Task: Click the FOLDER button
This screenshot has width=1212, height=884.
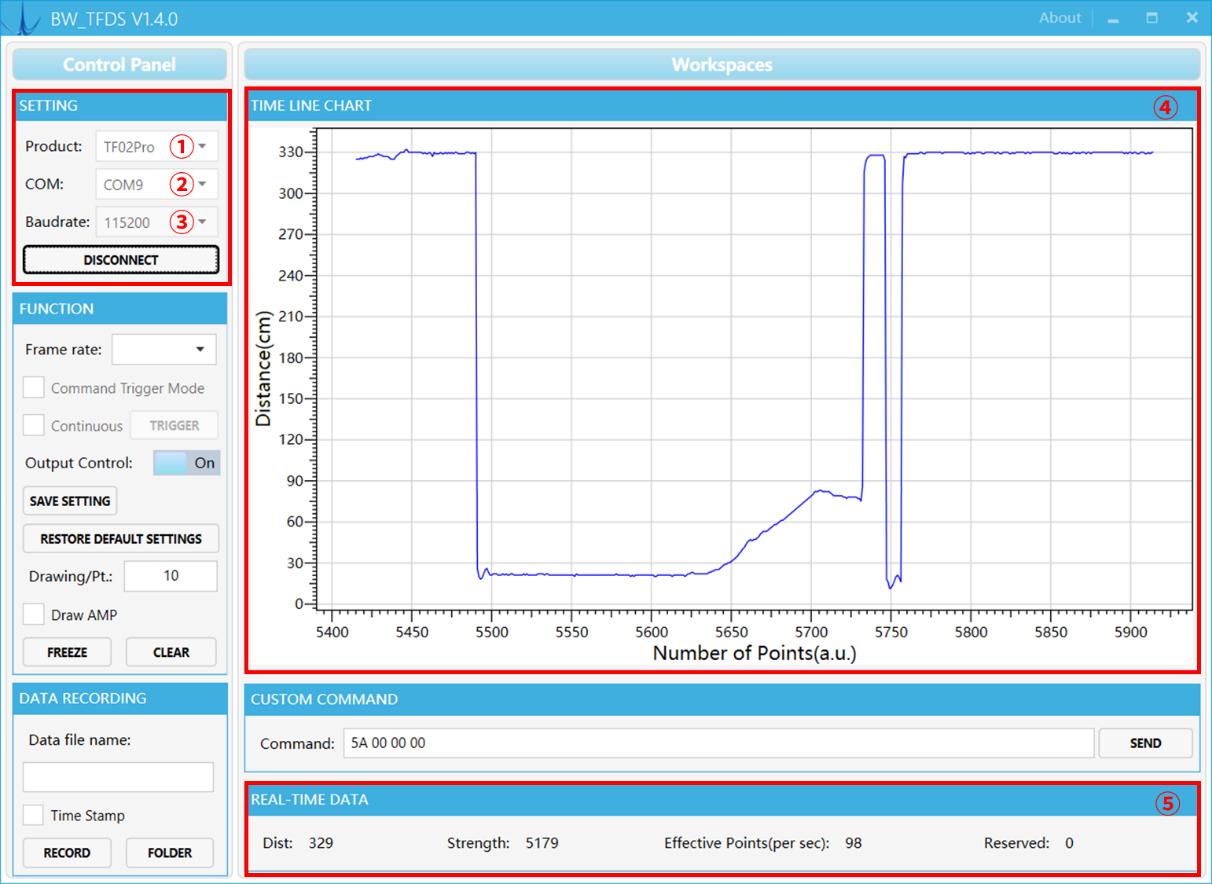Action: pos(170,853)
